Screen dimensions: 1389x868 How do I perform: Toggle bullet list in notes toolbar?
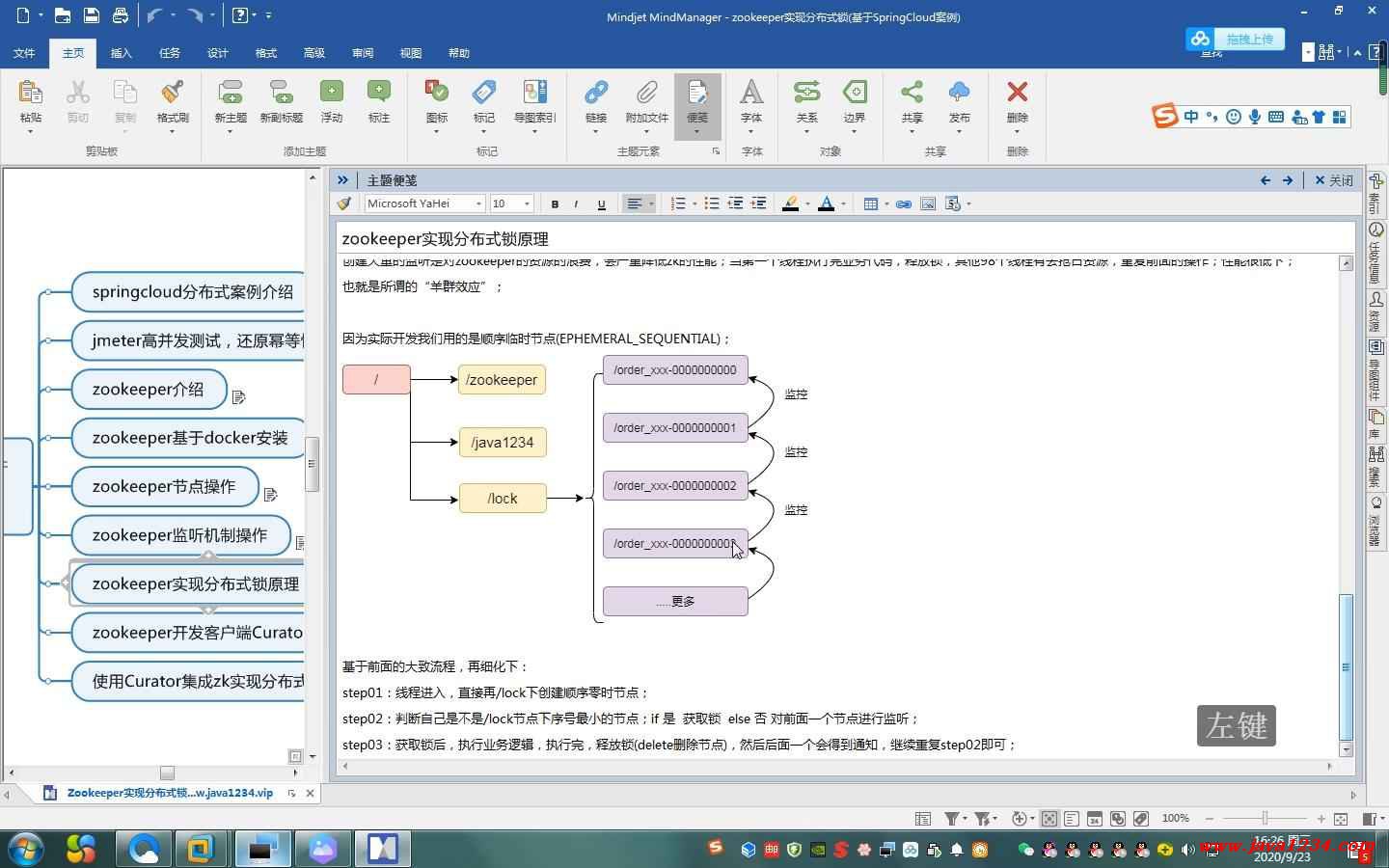pos(712,203)
